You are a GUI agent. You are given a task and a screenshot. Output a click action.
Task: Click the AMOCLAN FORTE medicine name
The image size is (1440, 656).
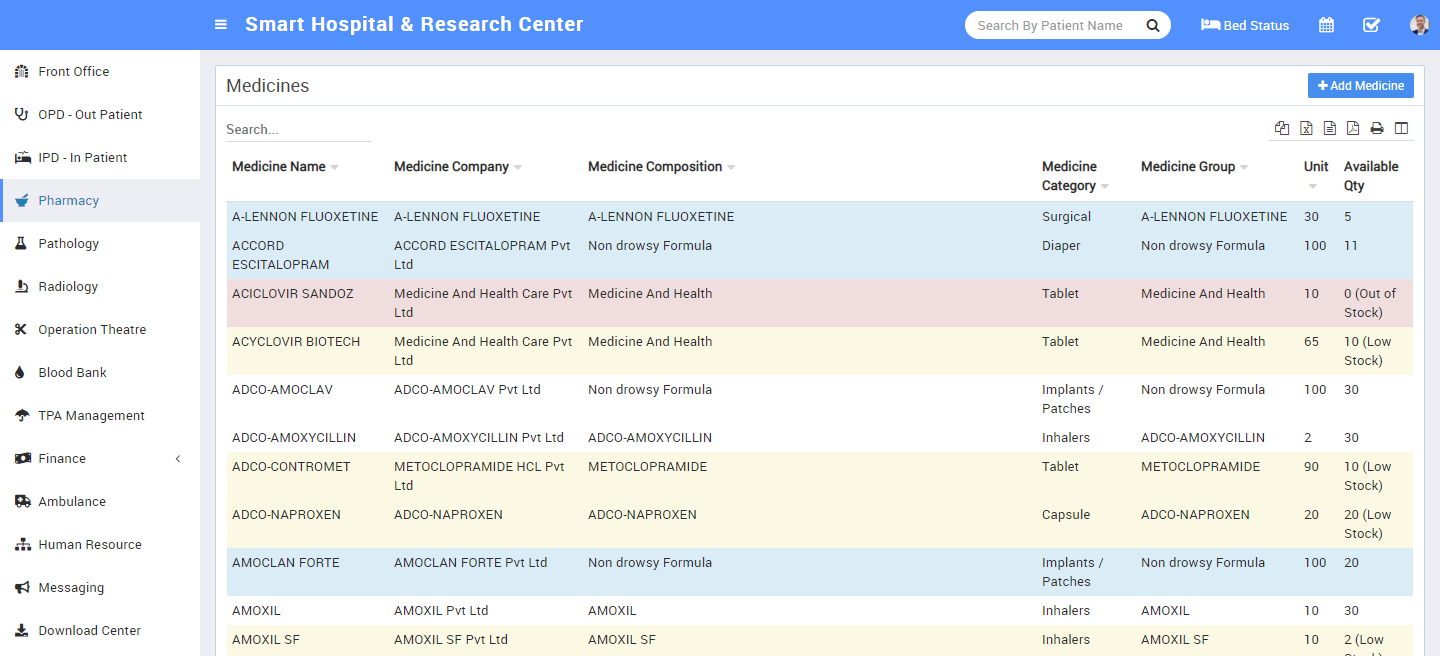[286, 563]
